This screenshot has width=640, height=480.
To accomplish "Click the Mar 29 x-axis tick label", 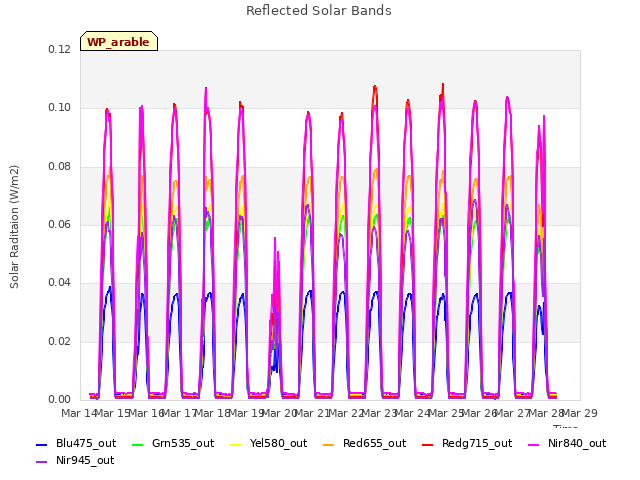I will [580, 413].
